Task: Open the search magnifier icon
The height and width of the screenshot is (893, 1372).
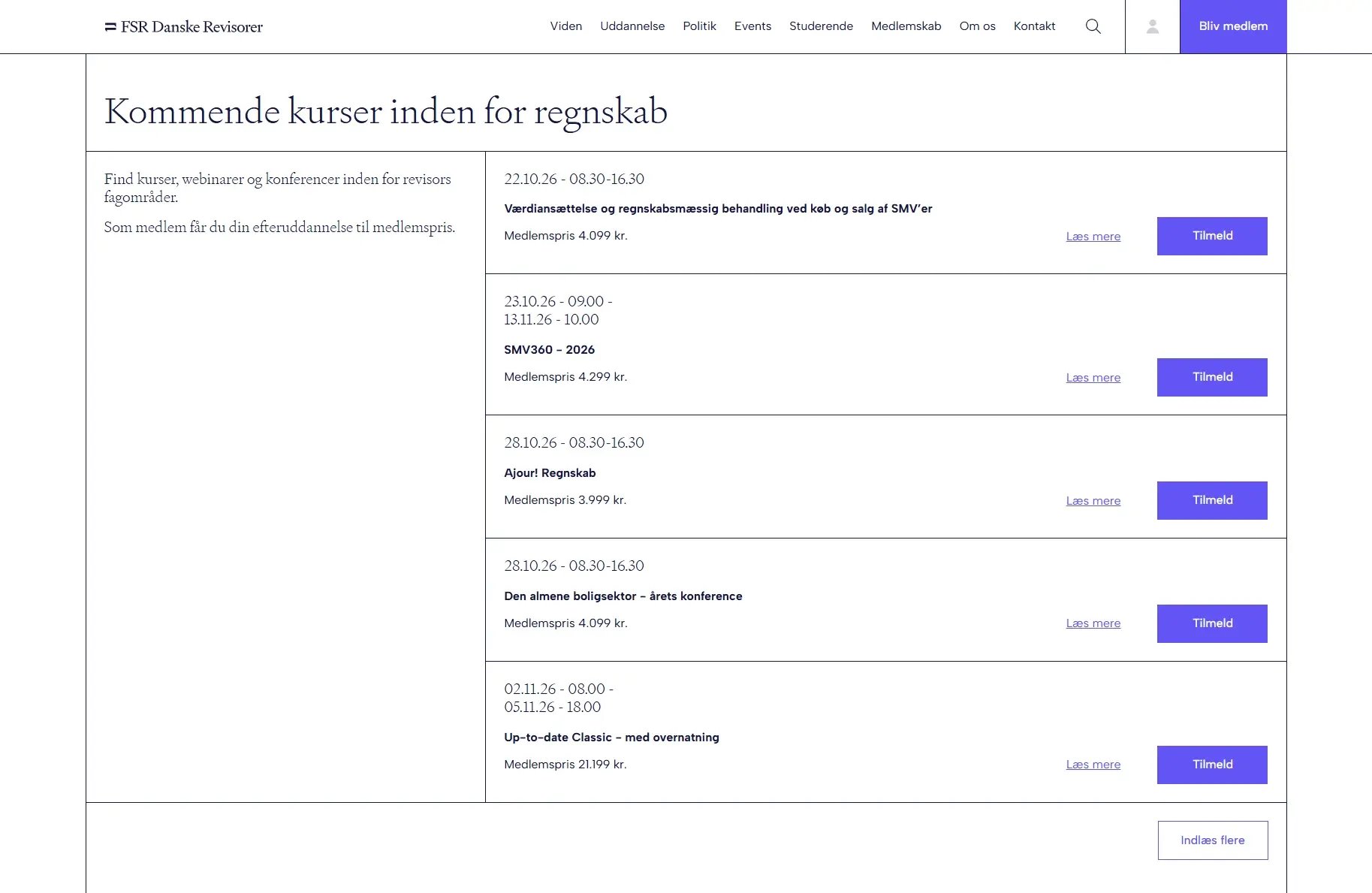Action: 1093,26
